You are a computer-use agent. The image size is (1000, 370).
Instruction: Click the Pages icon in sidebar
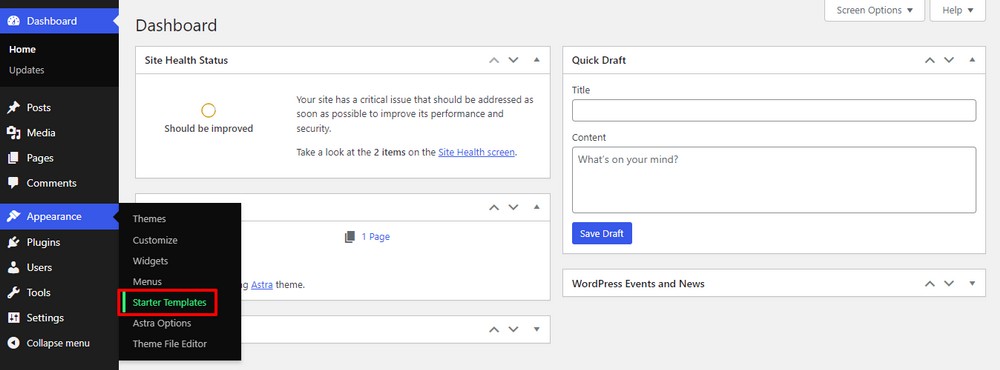click(x=13, y=158)
